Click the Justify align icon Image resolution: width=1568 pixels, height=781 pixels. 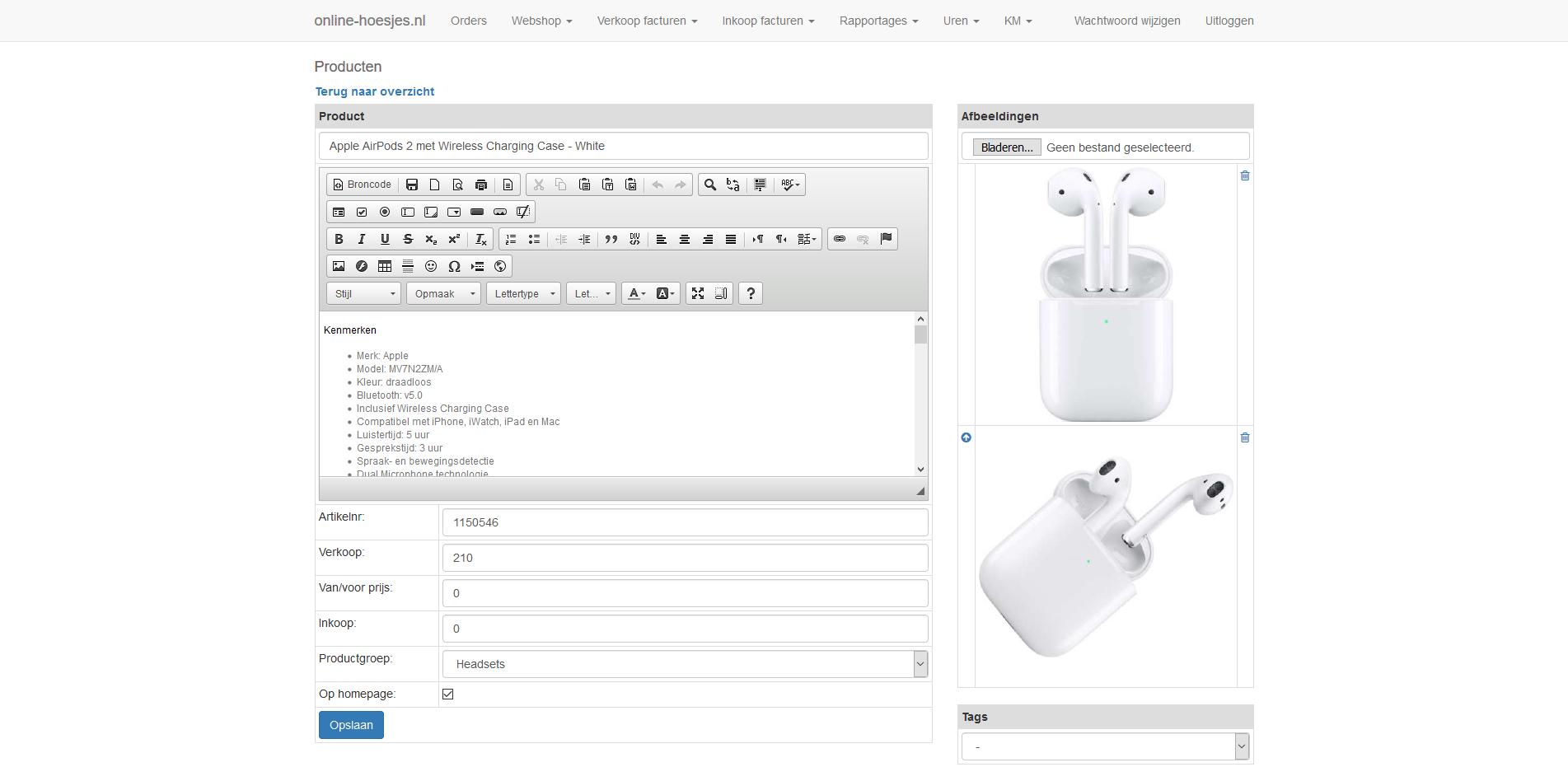click(731, 239)
